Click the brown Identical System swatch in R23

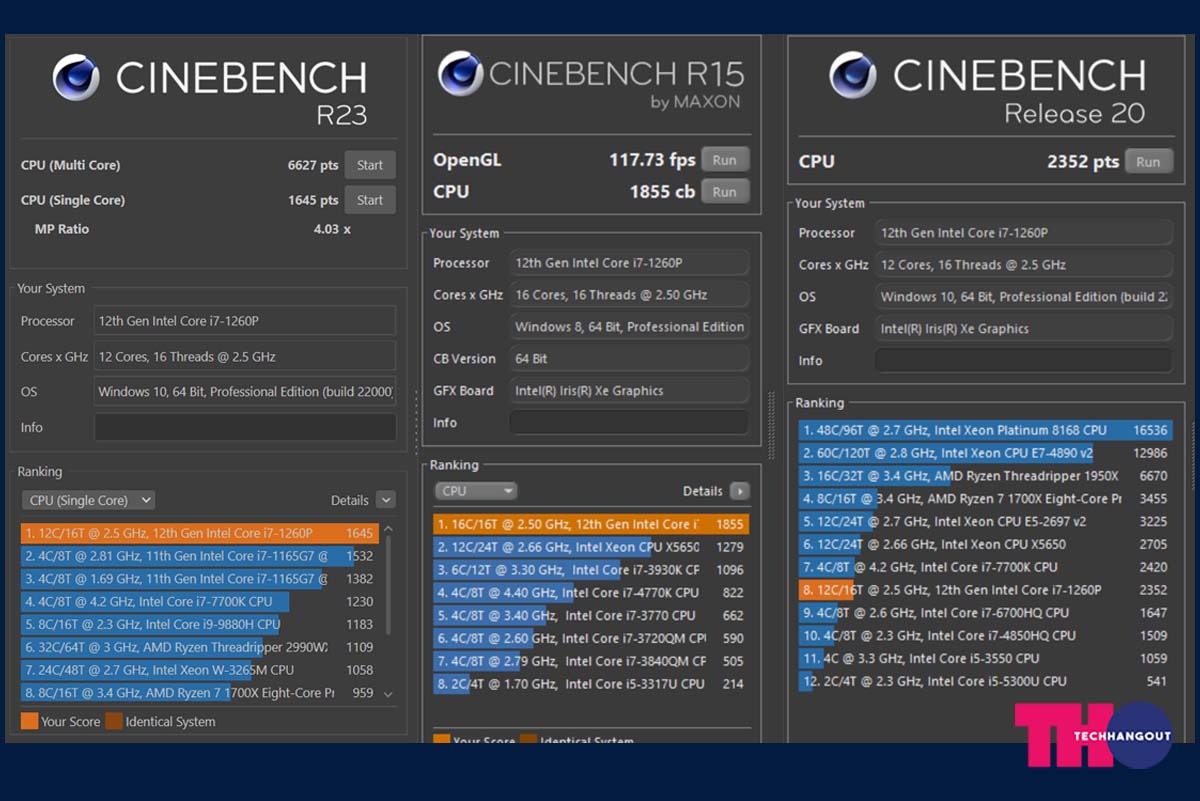click(113, 721)
